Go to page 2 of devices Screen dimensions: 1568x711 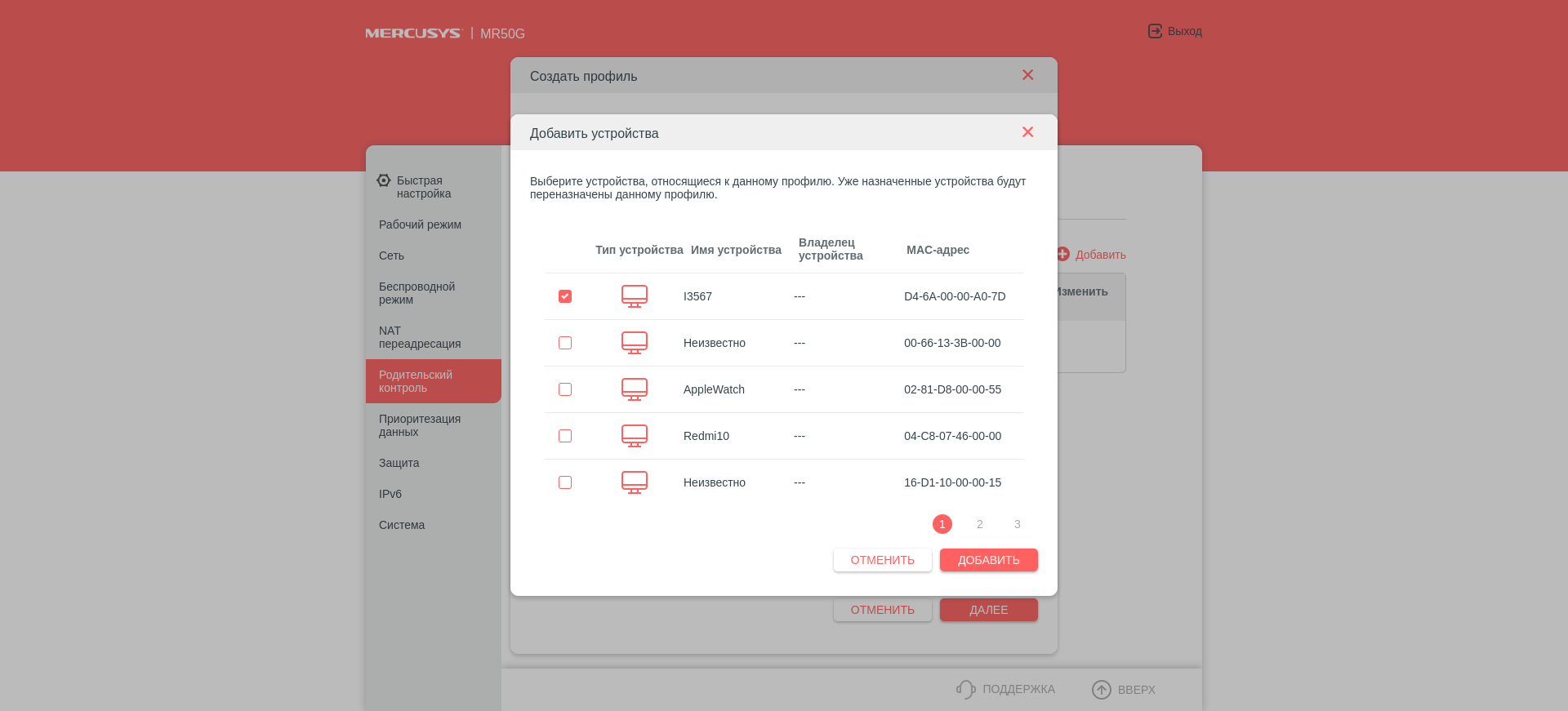coord(979,524)
